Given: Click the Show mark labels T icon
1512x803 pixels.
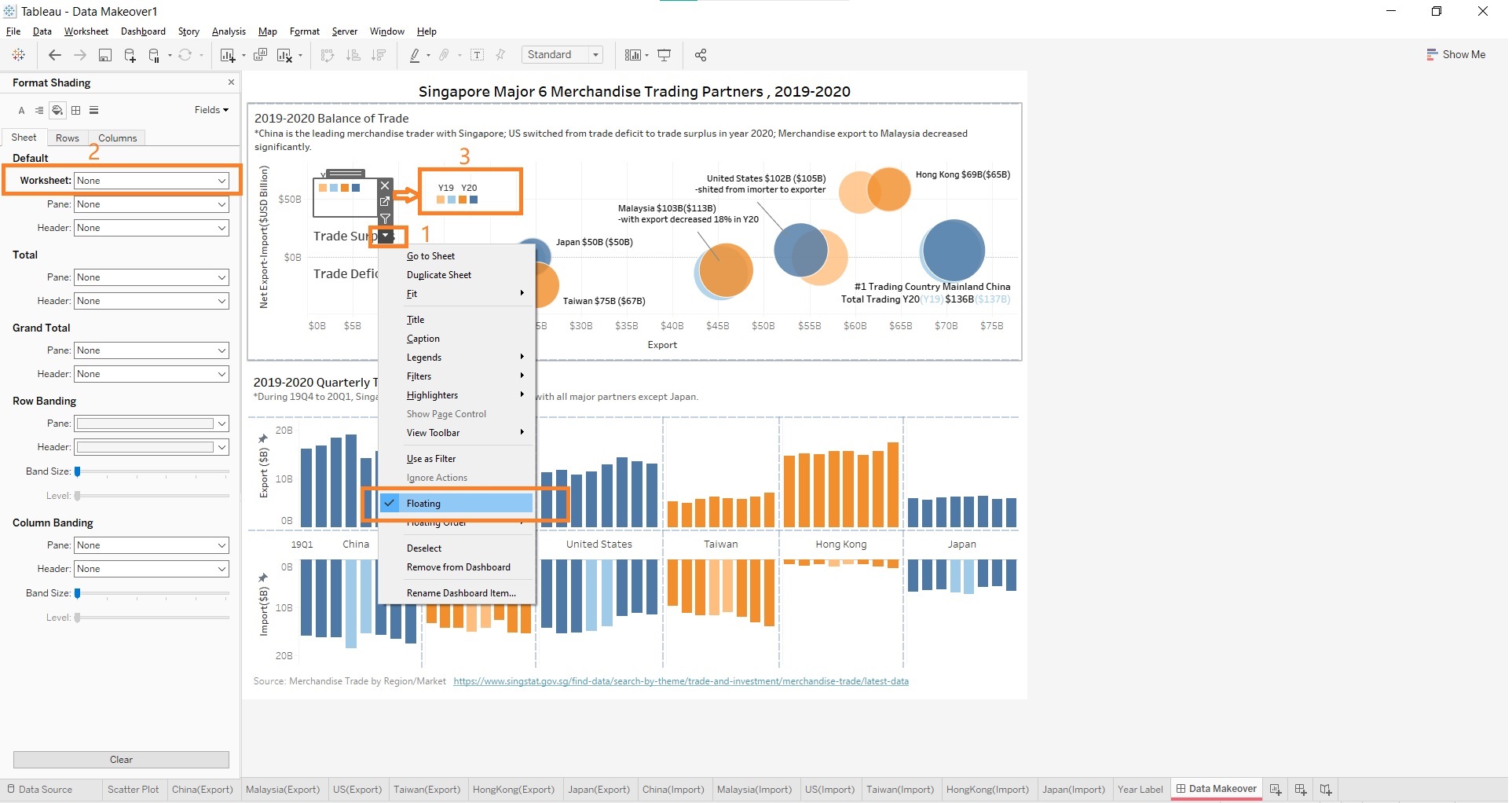Looking at the screenshot, I should tap(477, 55).
